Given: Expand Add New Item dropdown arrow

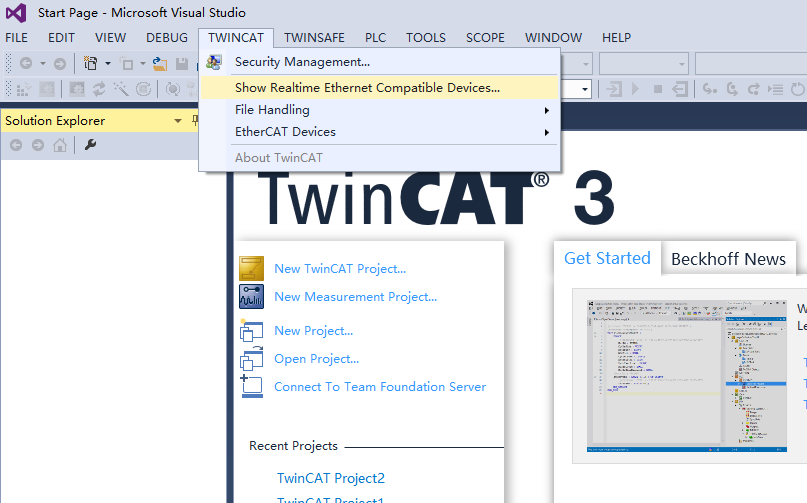Looking at the screenshot, I should [143, 64].
